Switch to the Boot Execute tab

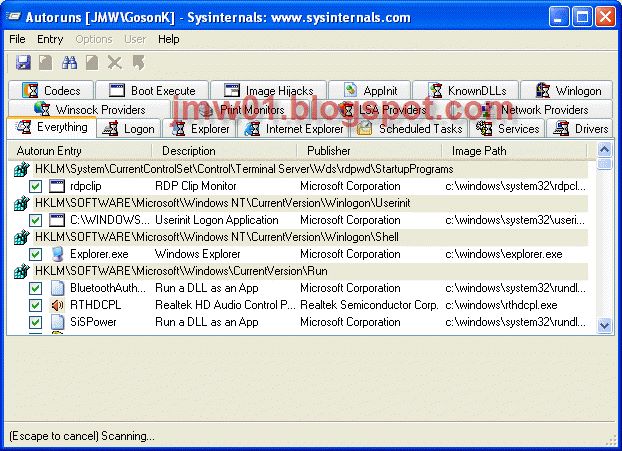click(152, 90)
